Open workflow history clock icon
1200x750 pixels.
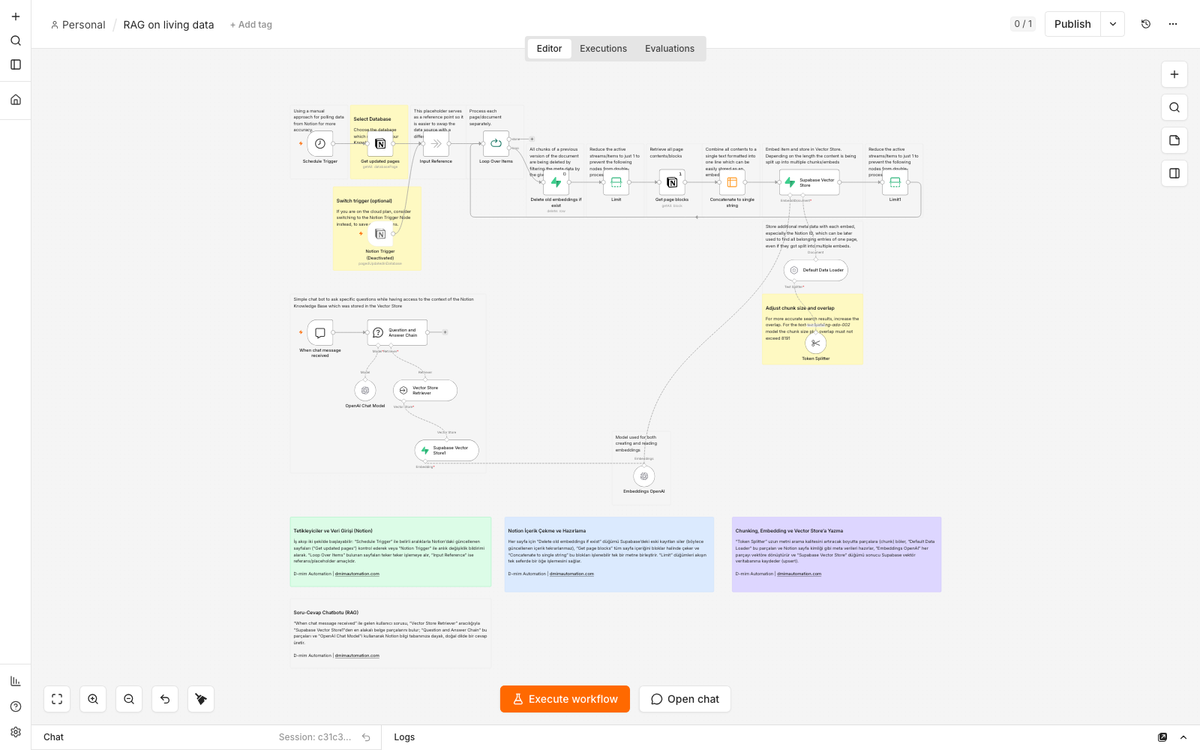[x=1146, y=24]
